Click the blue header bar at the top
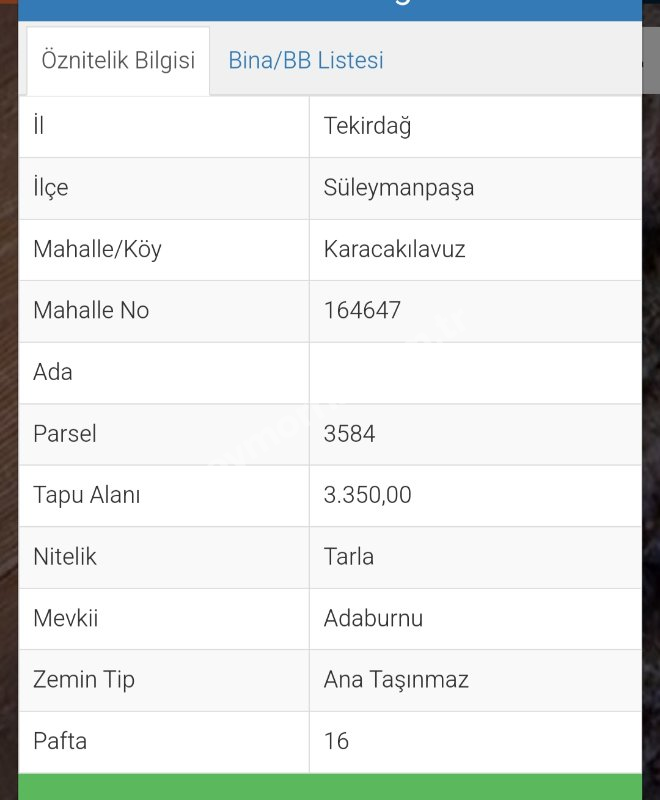This screenshot has width=660, height=800. [x=330, y=10]
